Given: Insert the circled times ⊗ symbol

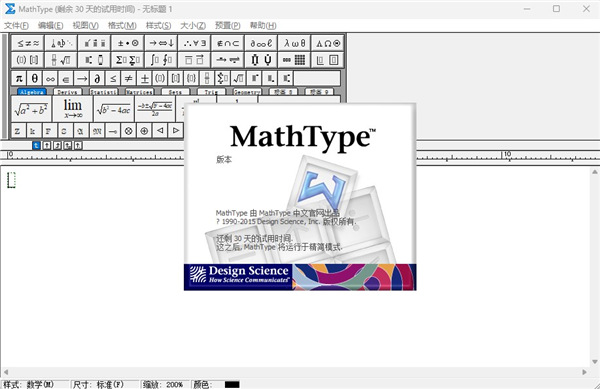Looking at the screenshot, I should [129, 131].
